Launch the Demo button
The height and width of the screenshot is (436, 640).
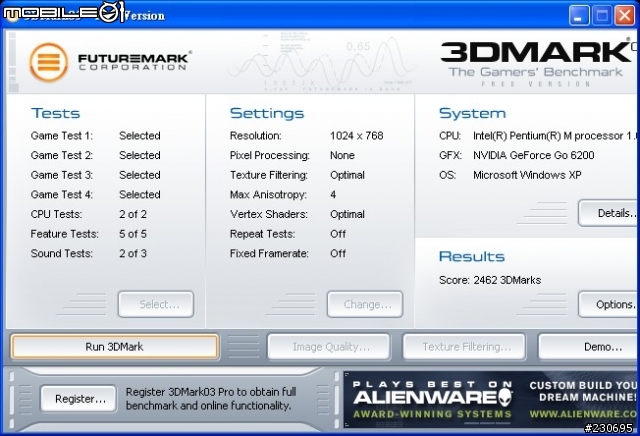pos(589,347)
